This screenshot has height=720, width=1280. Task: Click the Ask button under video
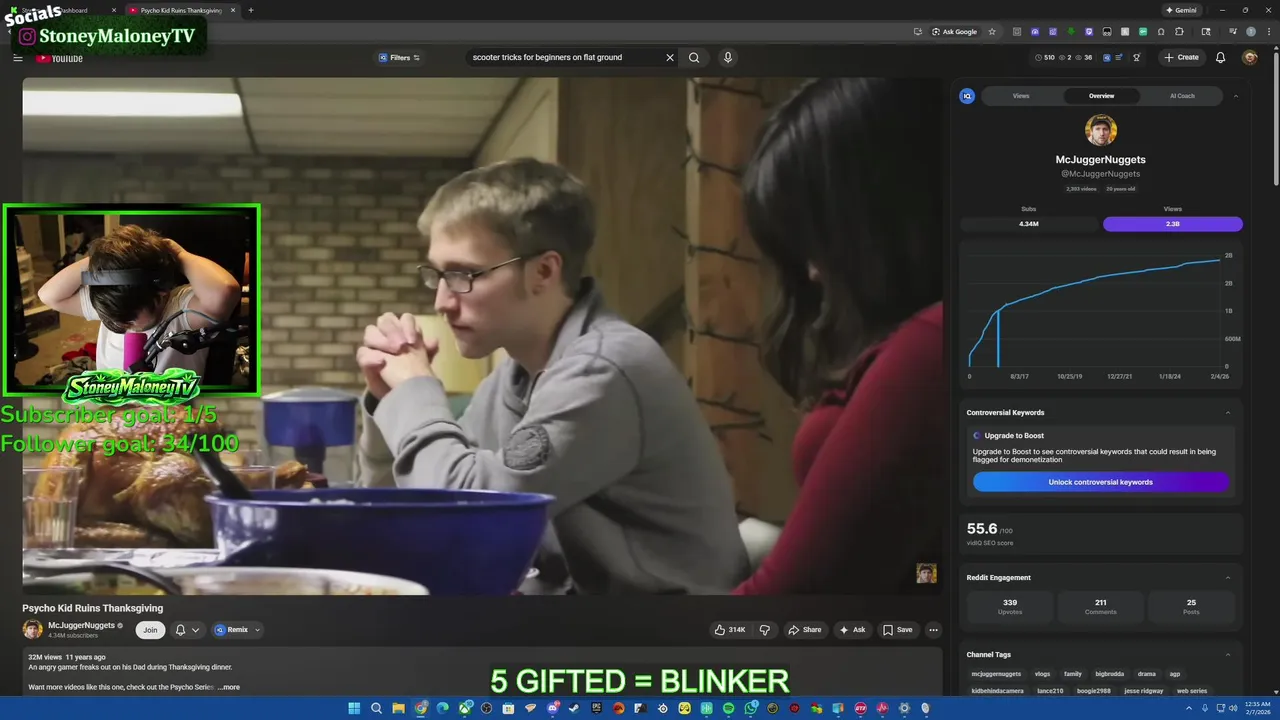tap(852, 630)
